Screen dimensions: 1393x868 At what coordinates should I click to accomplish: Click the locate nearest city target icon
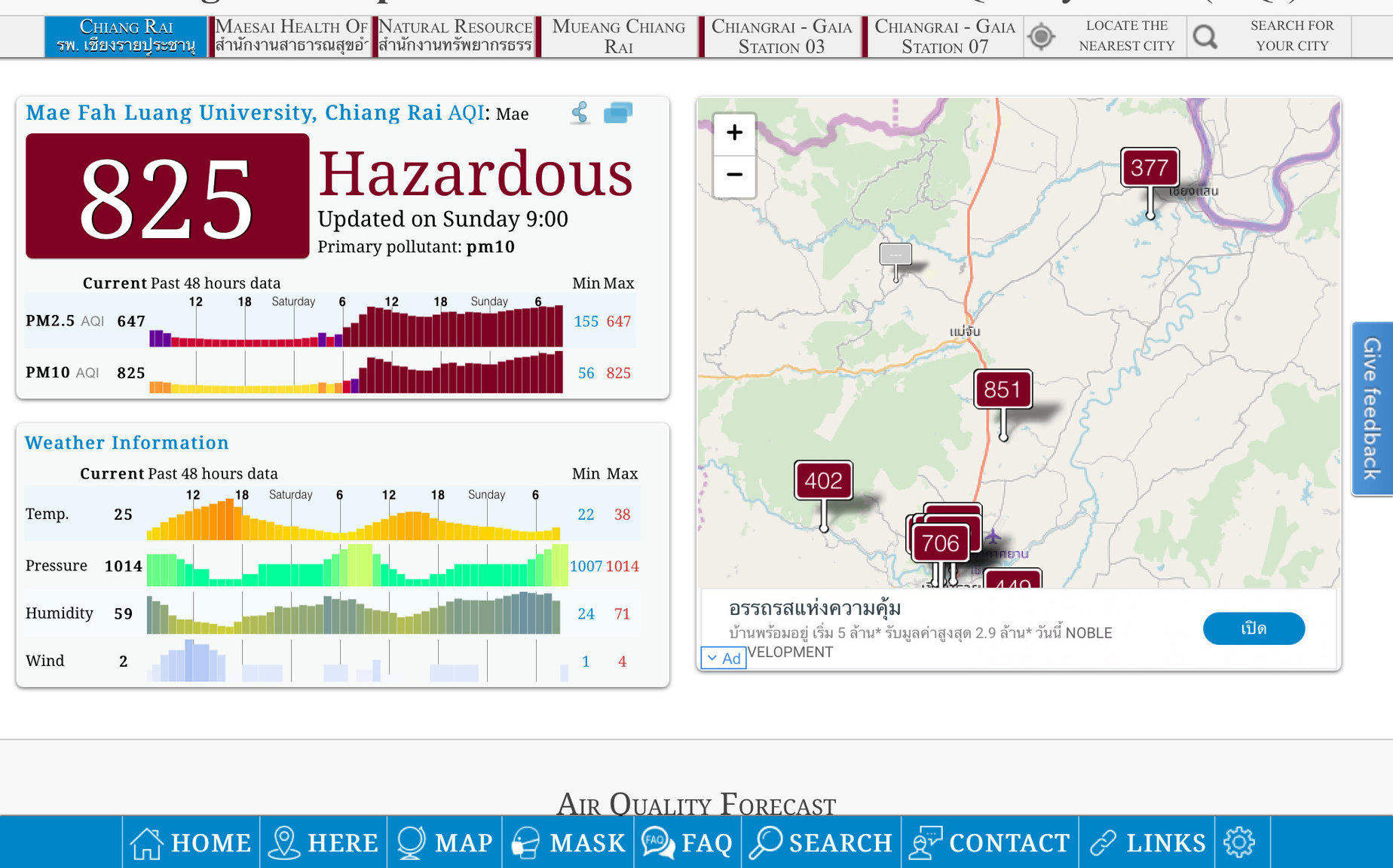click(1041, 36)
